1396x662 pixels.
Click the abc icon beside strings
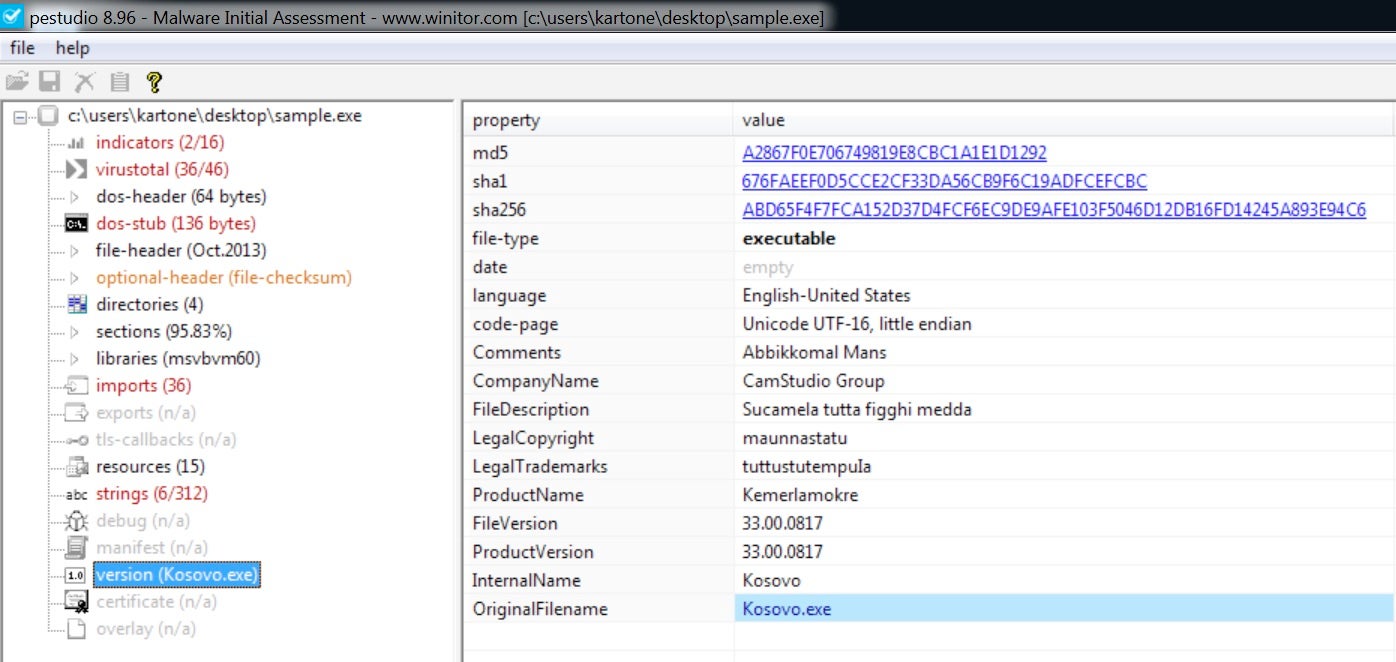(x=76, y=494)
